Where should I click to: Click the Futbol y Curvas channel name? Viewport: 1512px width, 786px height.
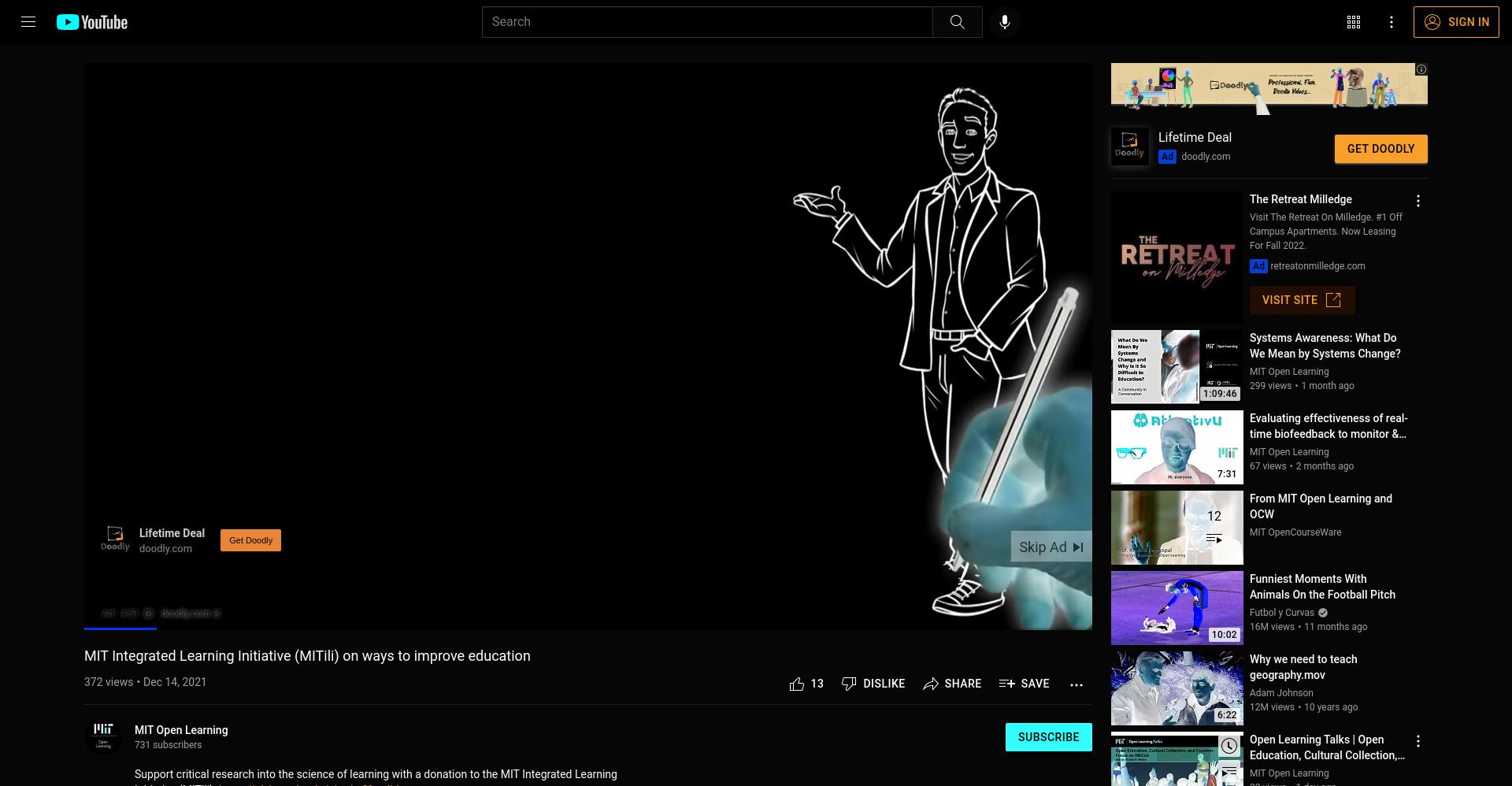[x=1282, y=613]
